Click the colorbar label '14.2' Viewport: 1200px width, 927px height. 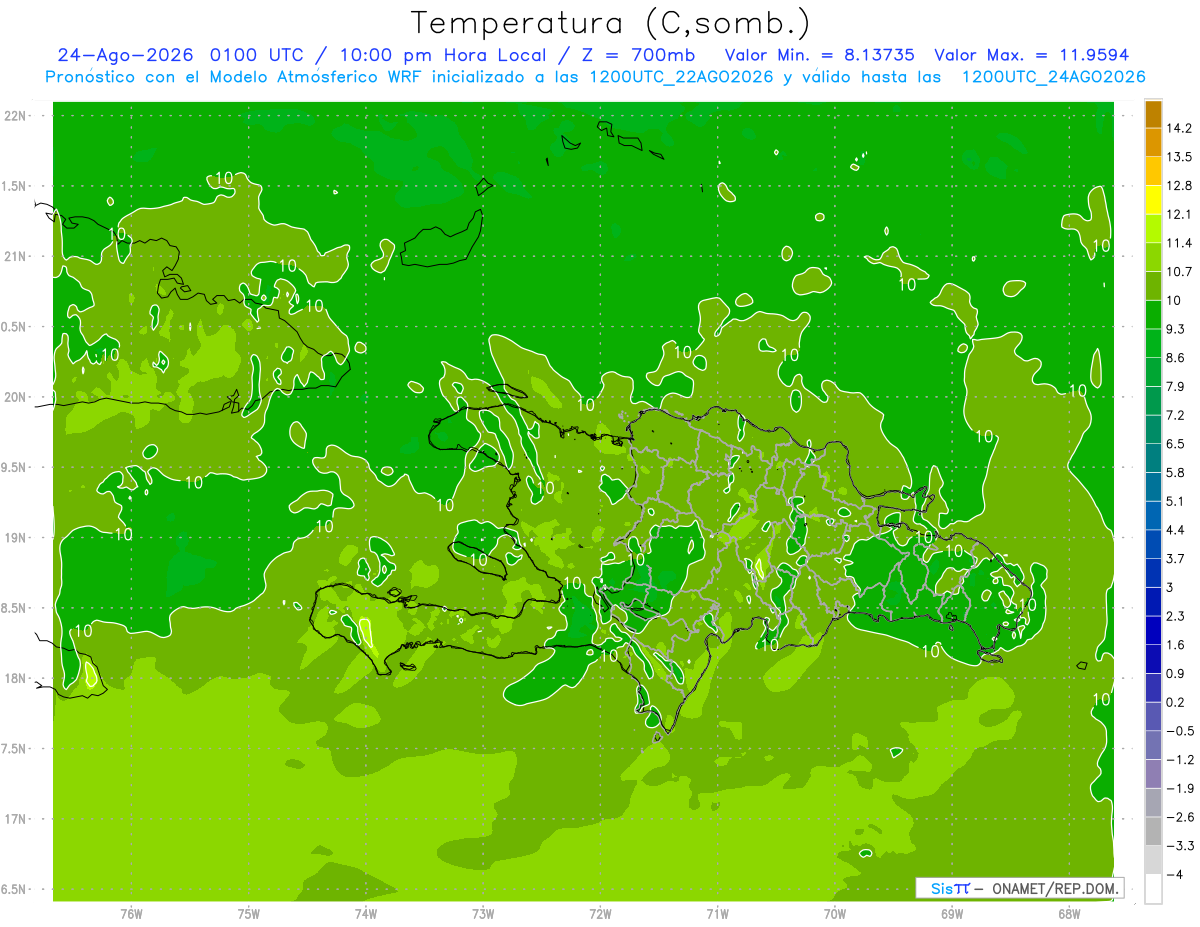(1181, 128)
